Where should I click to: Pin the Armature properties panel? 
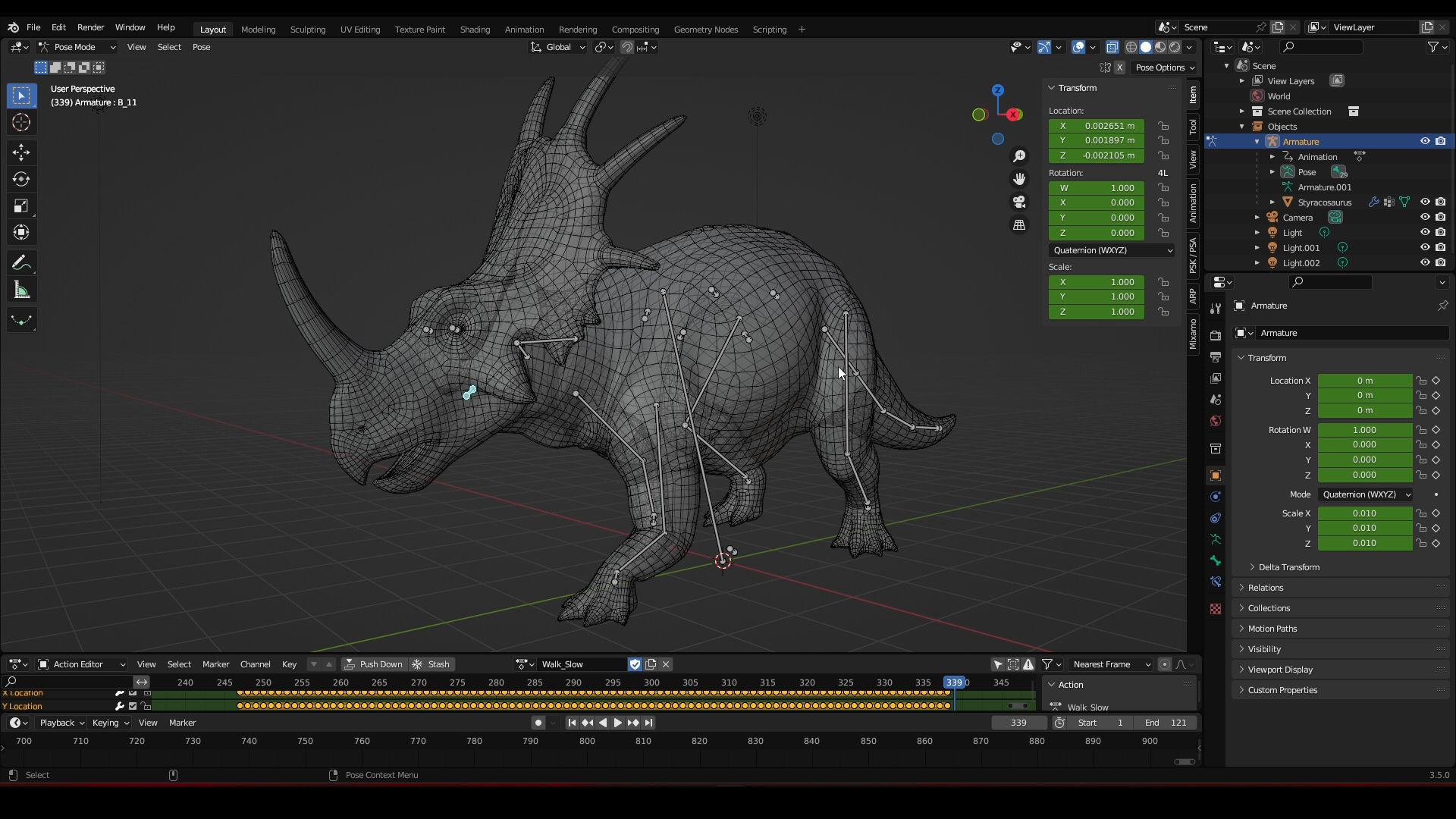1442,306
